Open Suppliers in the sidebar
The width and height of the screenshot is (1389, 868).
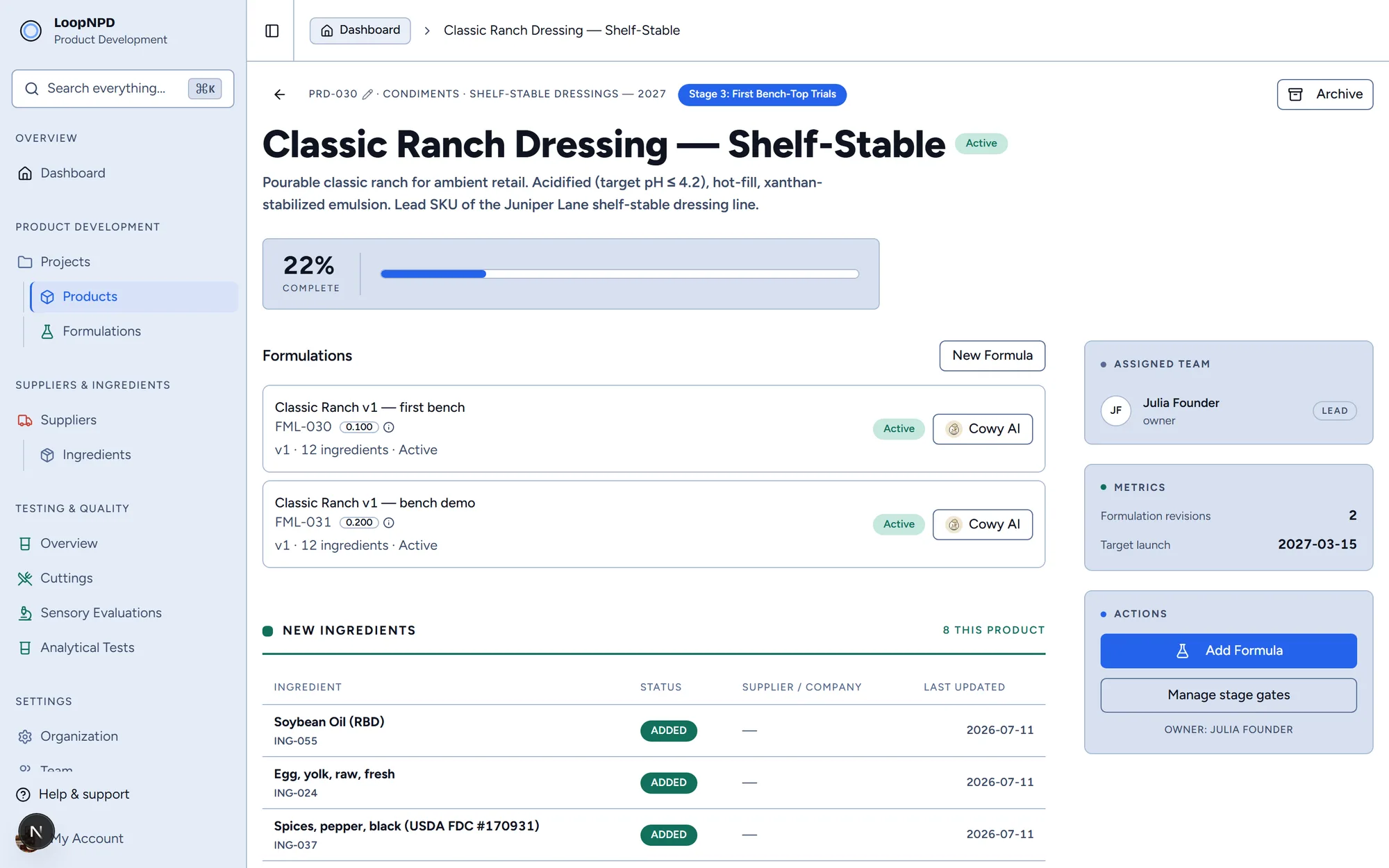click(x=124, y=420)
